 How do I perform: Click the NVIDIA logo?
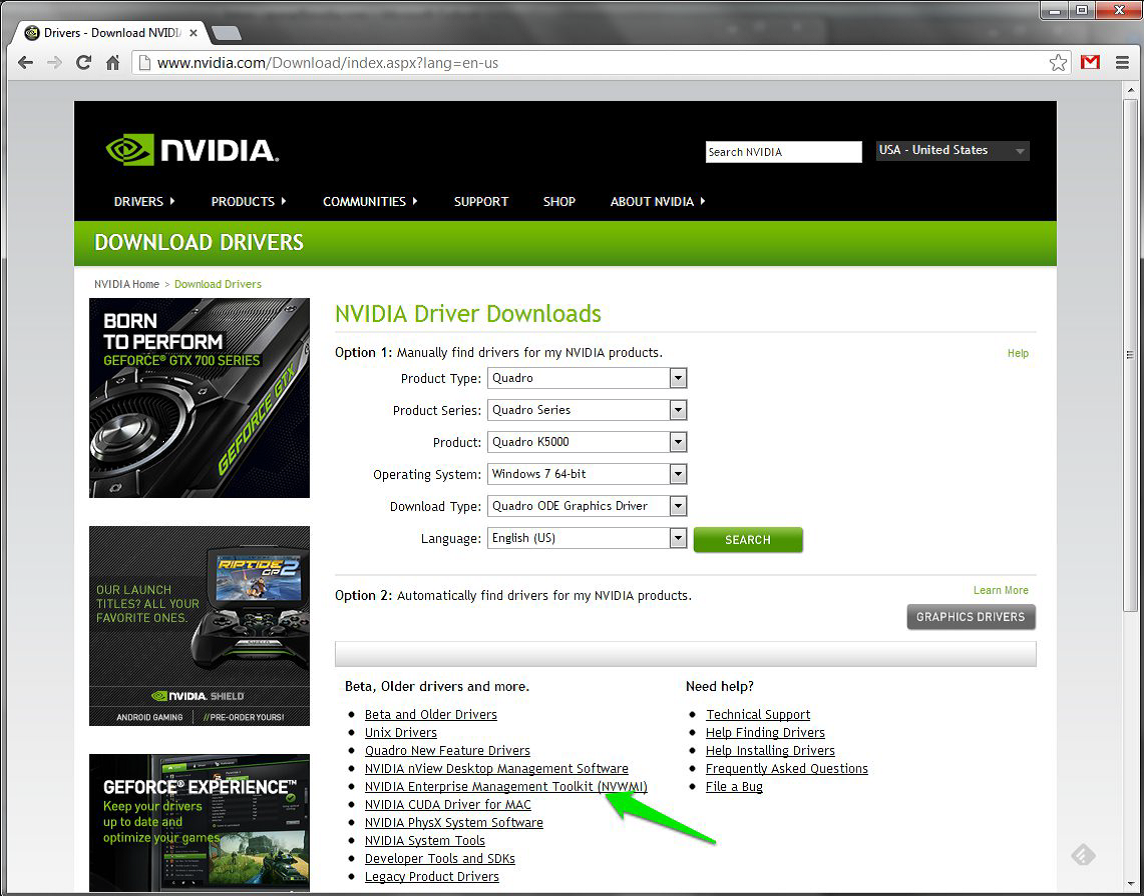[192, 150]
